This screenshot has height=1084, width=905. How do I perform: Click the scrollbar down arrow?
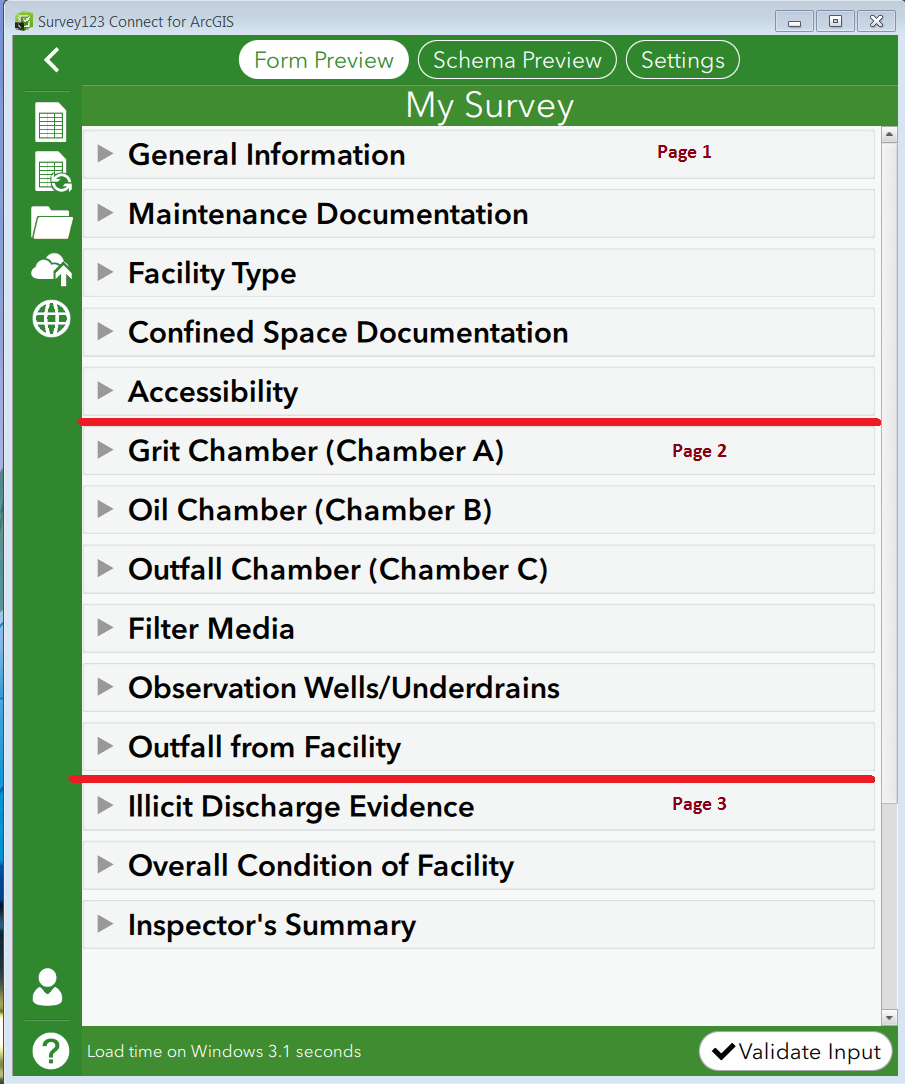click(889, 1018)
